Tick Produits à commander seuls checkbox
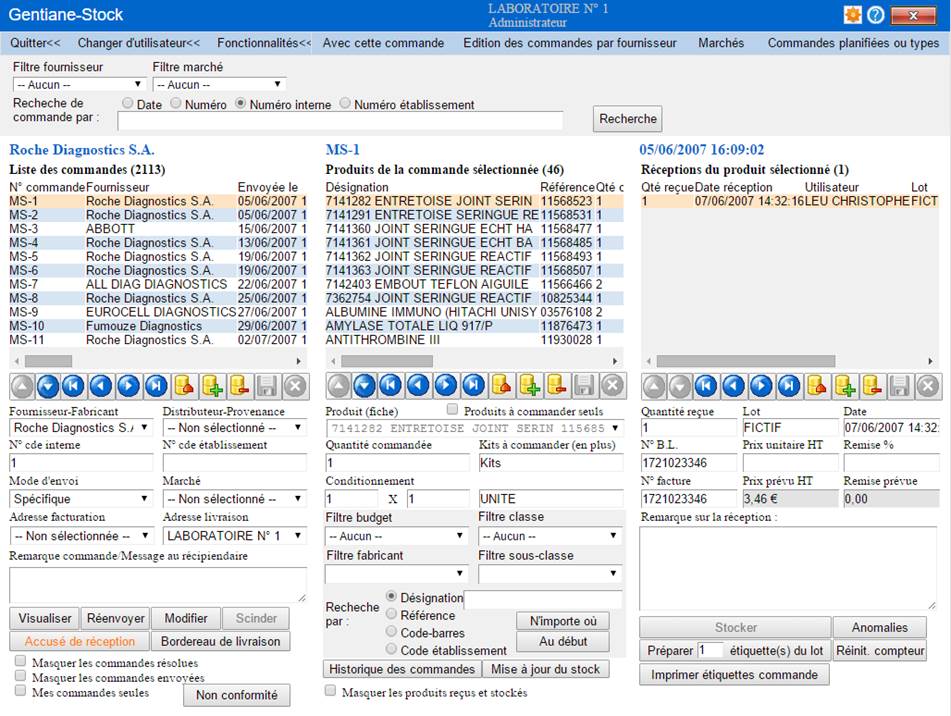The height and width of the screenshot is (716, 951). 452,409
